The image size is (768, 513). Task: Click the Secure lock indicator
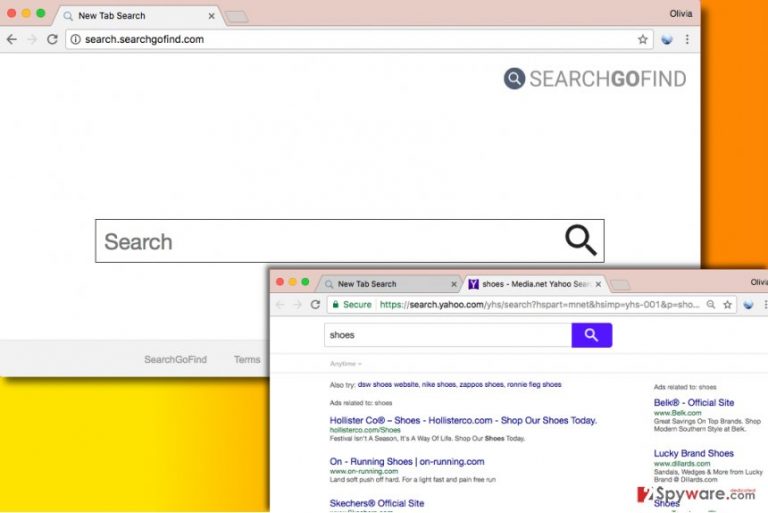pyautogui.click(x=352, y=304)
